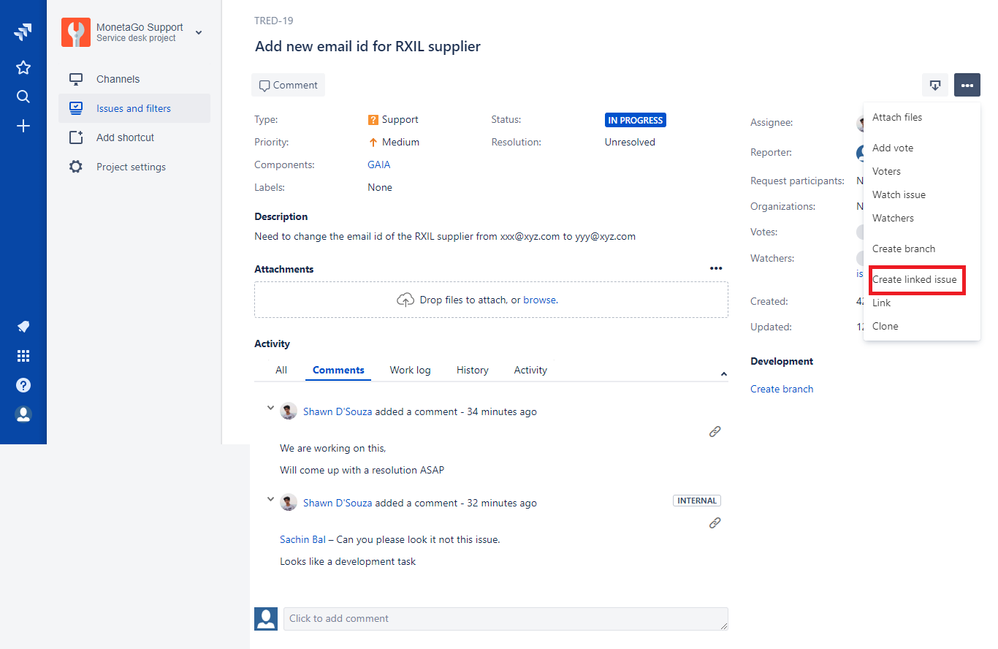
Task: Open the Attachments ellipsis menu
Action: 716,269
